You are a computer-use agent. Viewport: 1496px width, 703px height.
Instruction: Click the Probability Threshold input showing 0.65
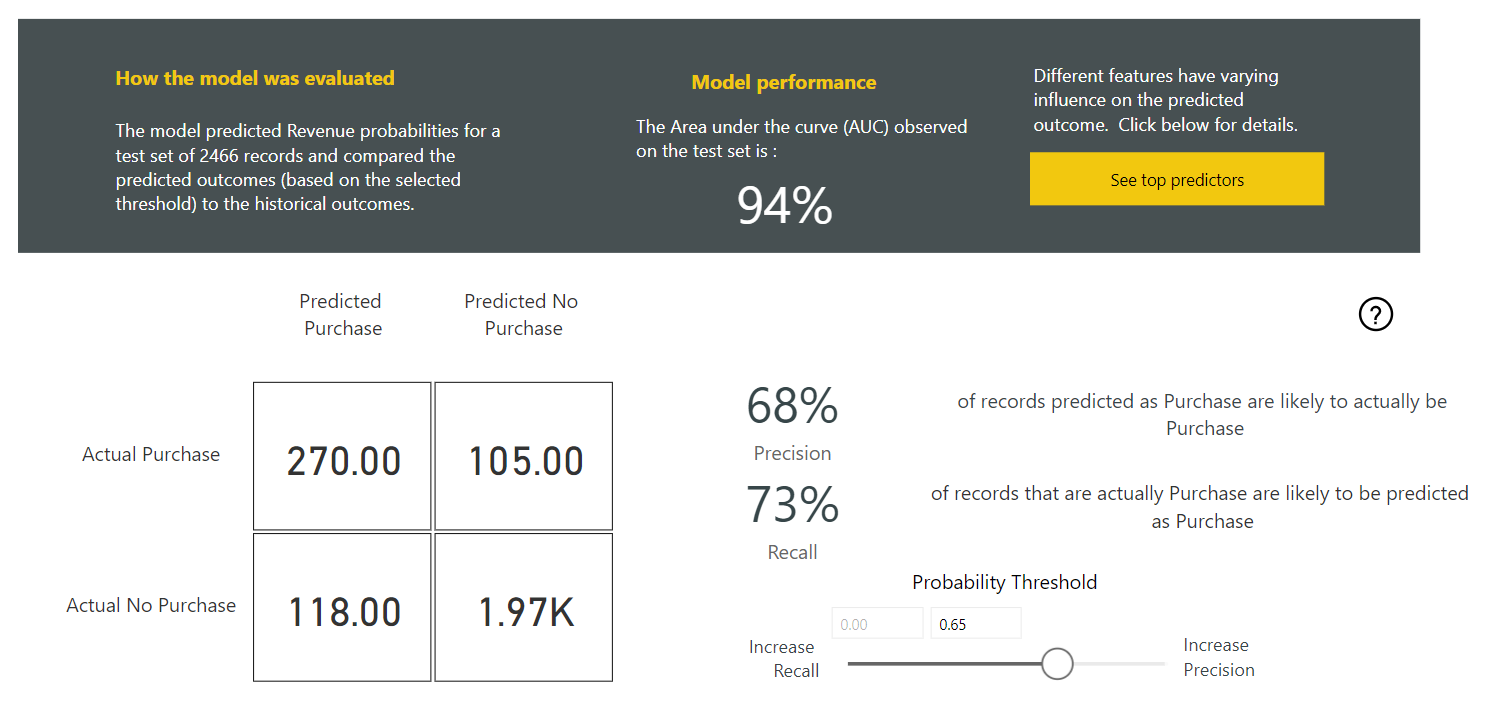point(975,622)
